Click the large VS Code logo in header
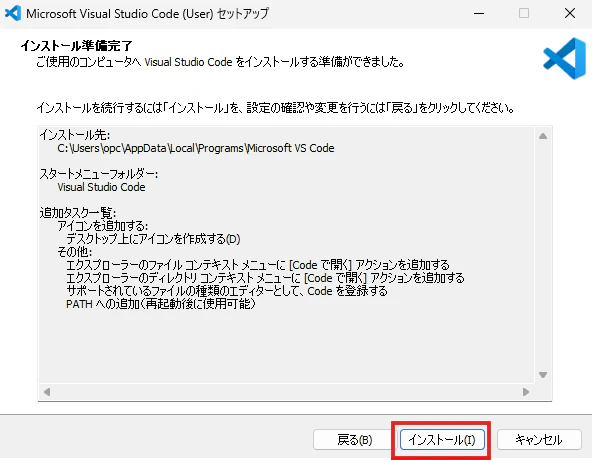Screen dimensions: 592x460 tap(565, 59)
